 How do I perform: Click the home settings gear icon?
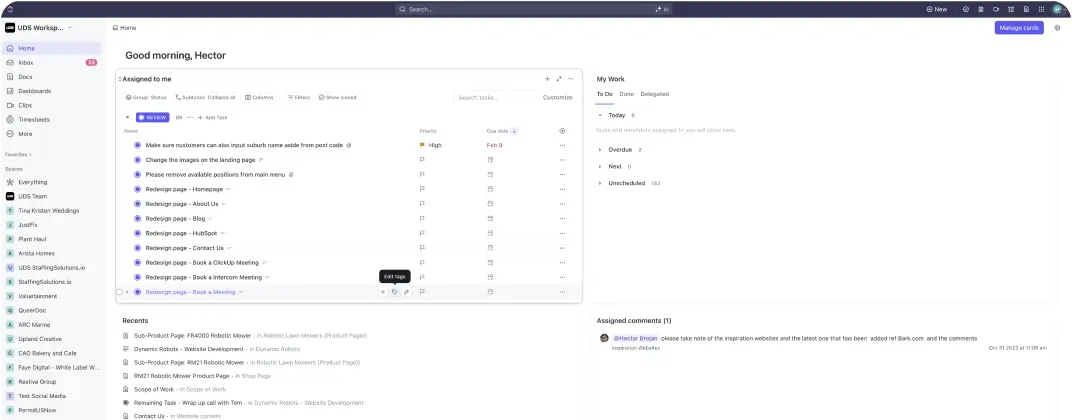[x=1057, y=28]
